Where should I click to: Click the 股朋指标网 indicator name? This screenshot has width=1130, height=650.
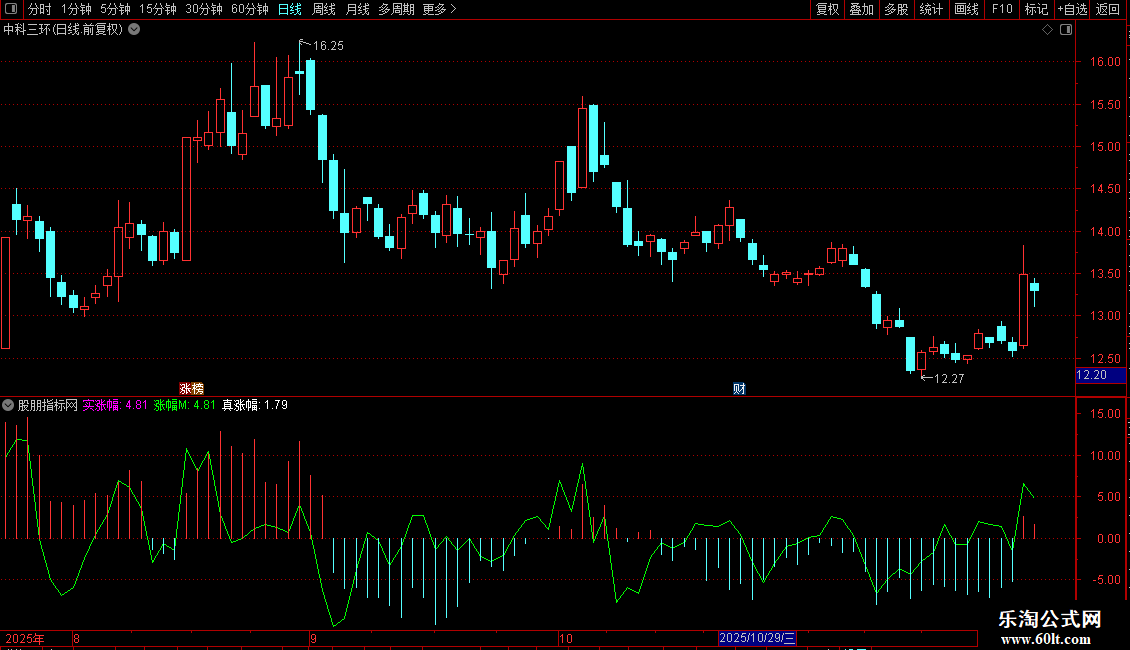click(x=48, y=405)
